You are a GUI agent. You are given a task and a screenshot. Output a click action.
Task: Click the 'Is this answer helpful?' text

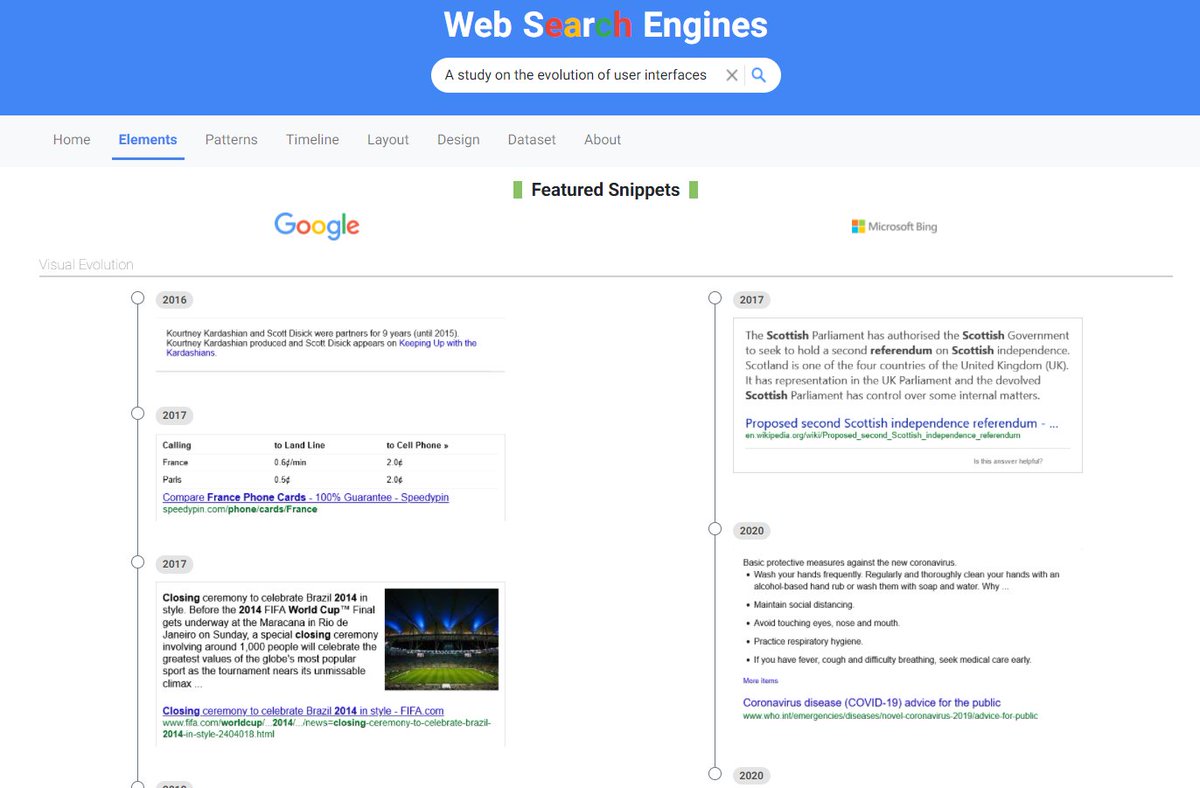1007,461
